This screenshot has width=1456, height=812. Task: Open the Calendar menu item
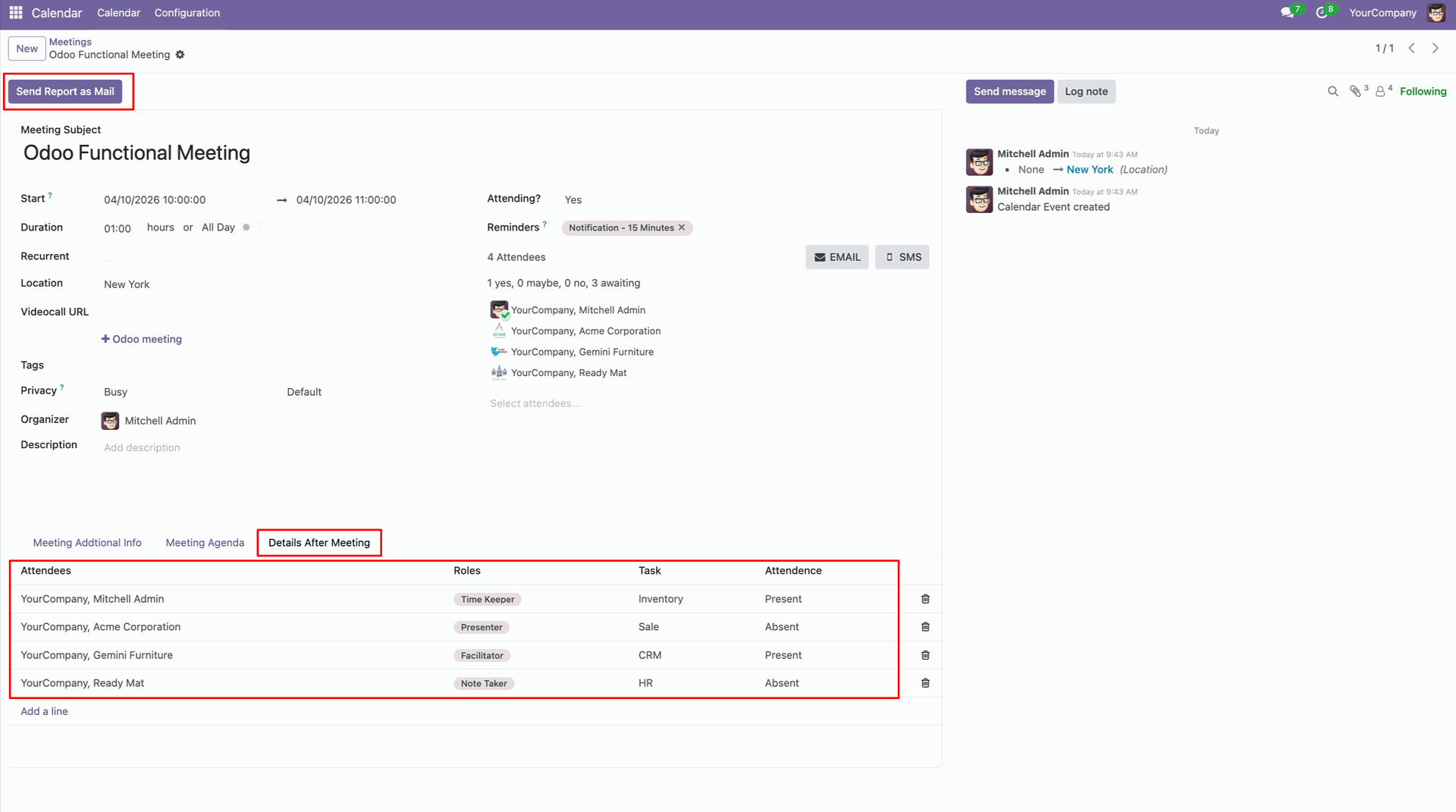[118, 13]
